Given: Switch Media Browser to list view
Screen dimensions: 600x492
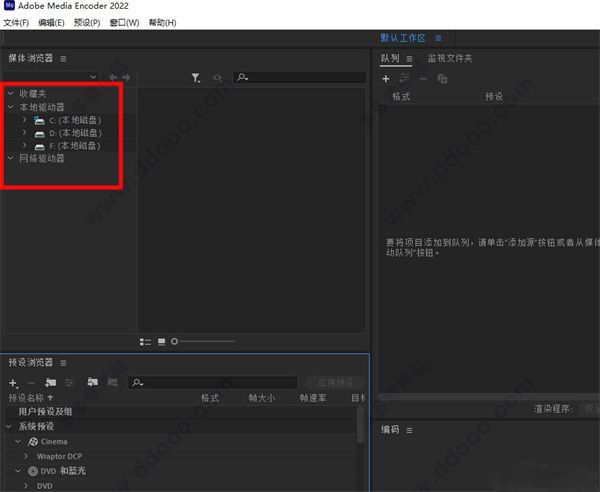Looking at the screenshot, I should (x=145, y=342).
